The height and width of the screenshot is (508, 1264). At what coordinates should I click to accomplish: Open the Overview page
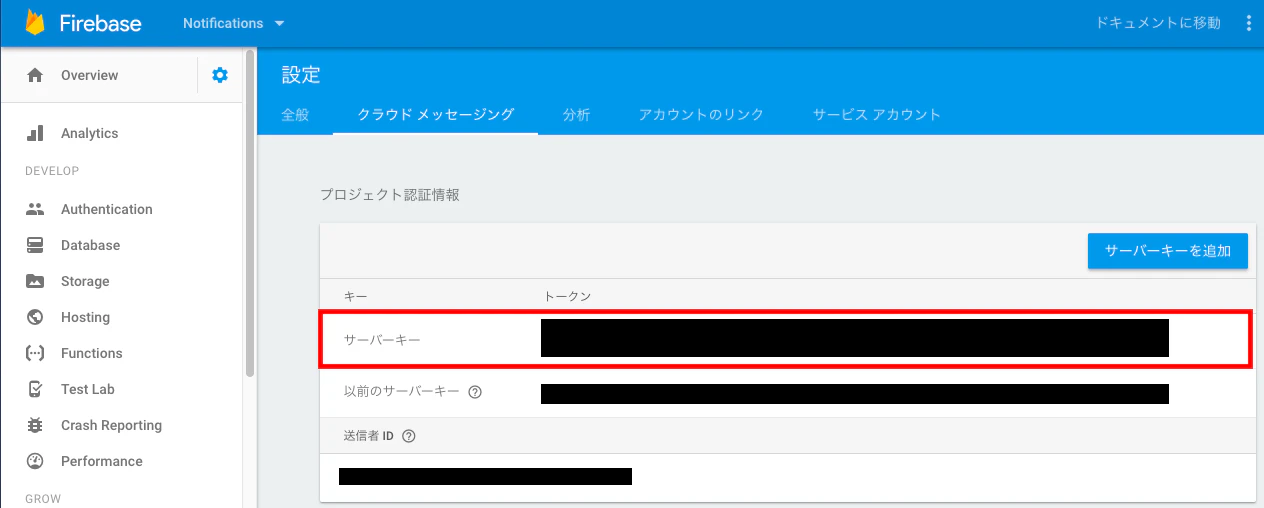point(89,75)
